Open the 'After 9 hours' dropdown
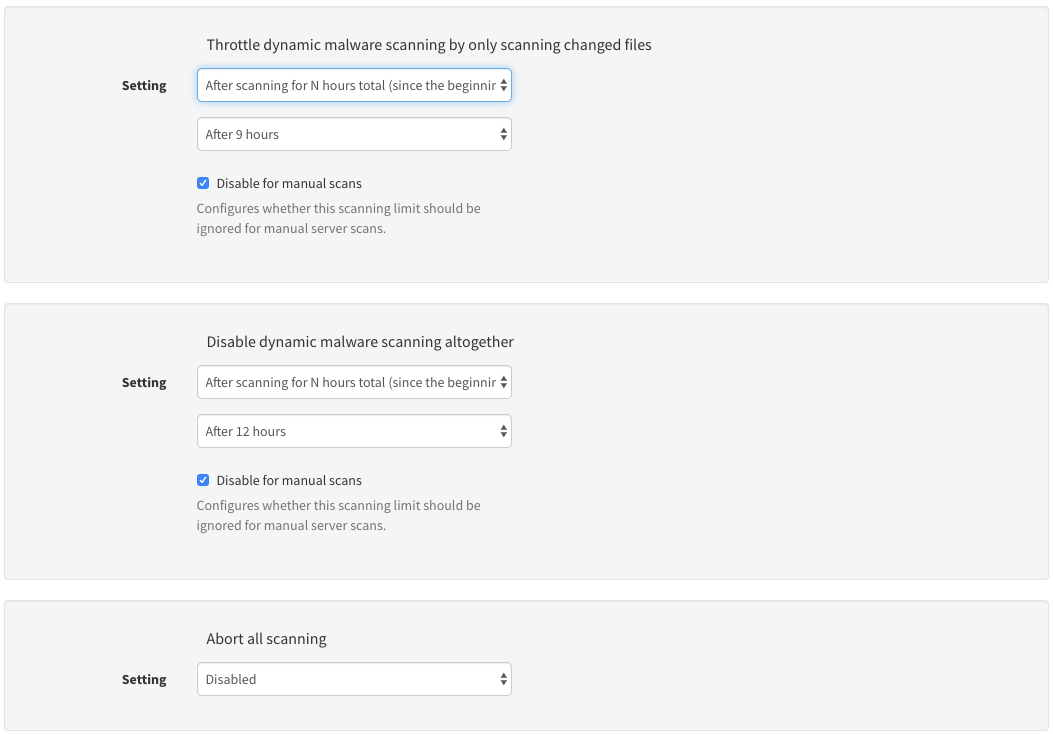 (354, 134)
